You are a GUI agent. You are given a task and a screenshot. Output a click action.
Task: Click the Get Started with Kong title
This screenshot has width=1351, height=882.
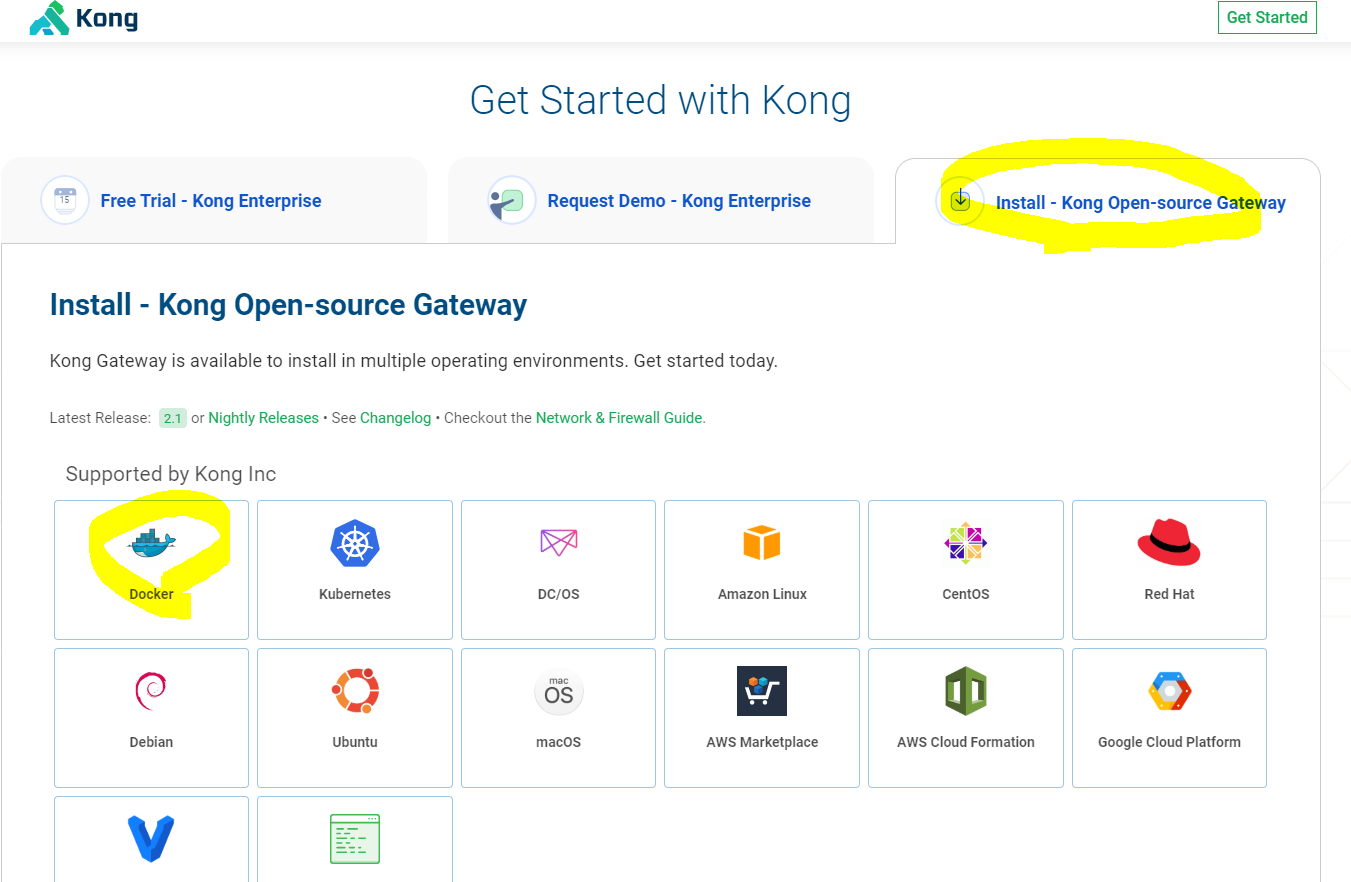660,100
